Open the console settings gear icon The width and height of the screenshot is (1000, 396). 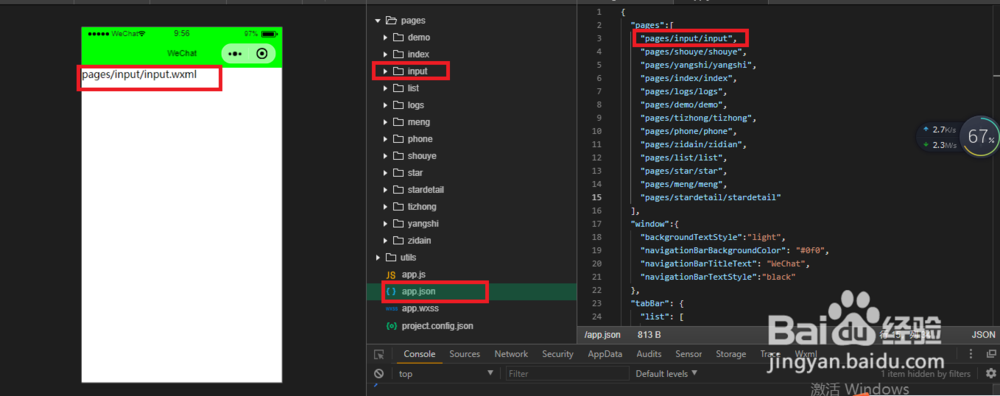point(990,373)
